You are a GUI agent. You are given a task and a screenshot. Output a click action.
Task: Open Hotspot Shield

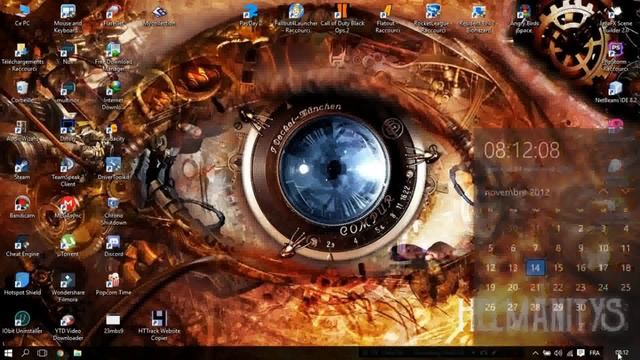click(x=22, y=284)
